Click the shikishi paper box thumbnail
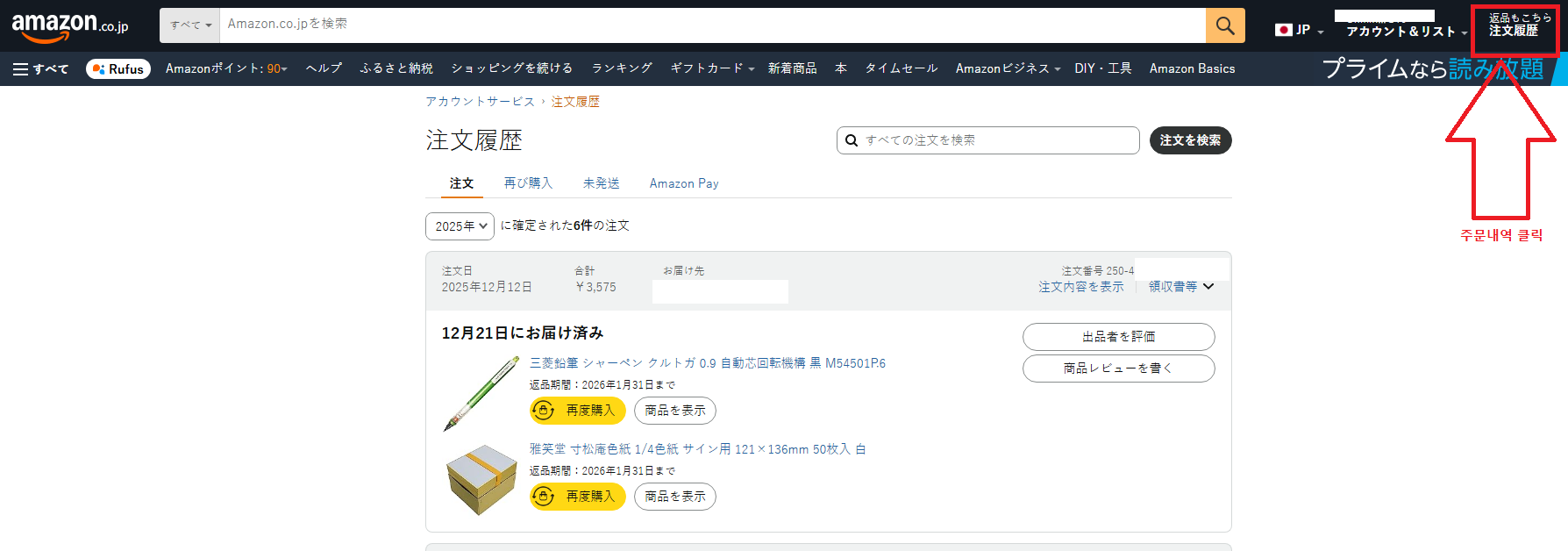 tap(481, 479)
